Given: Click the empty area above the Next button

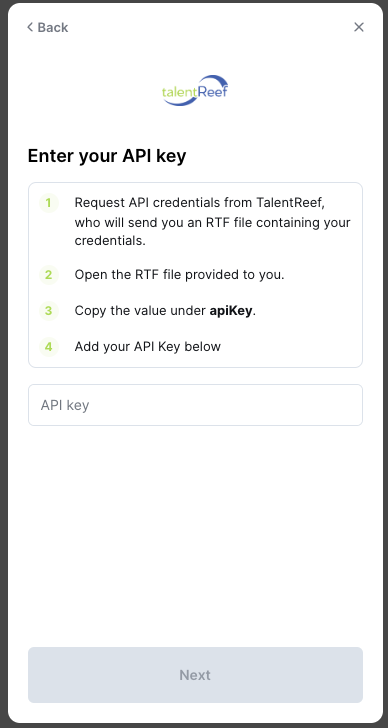Looking at the screenshot, I should click(195, 534).
